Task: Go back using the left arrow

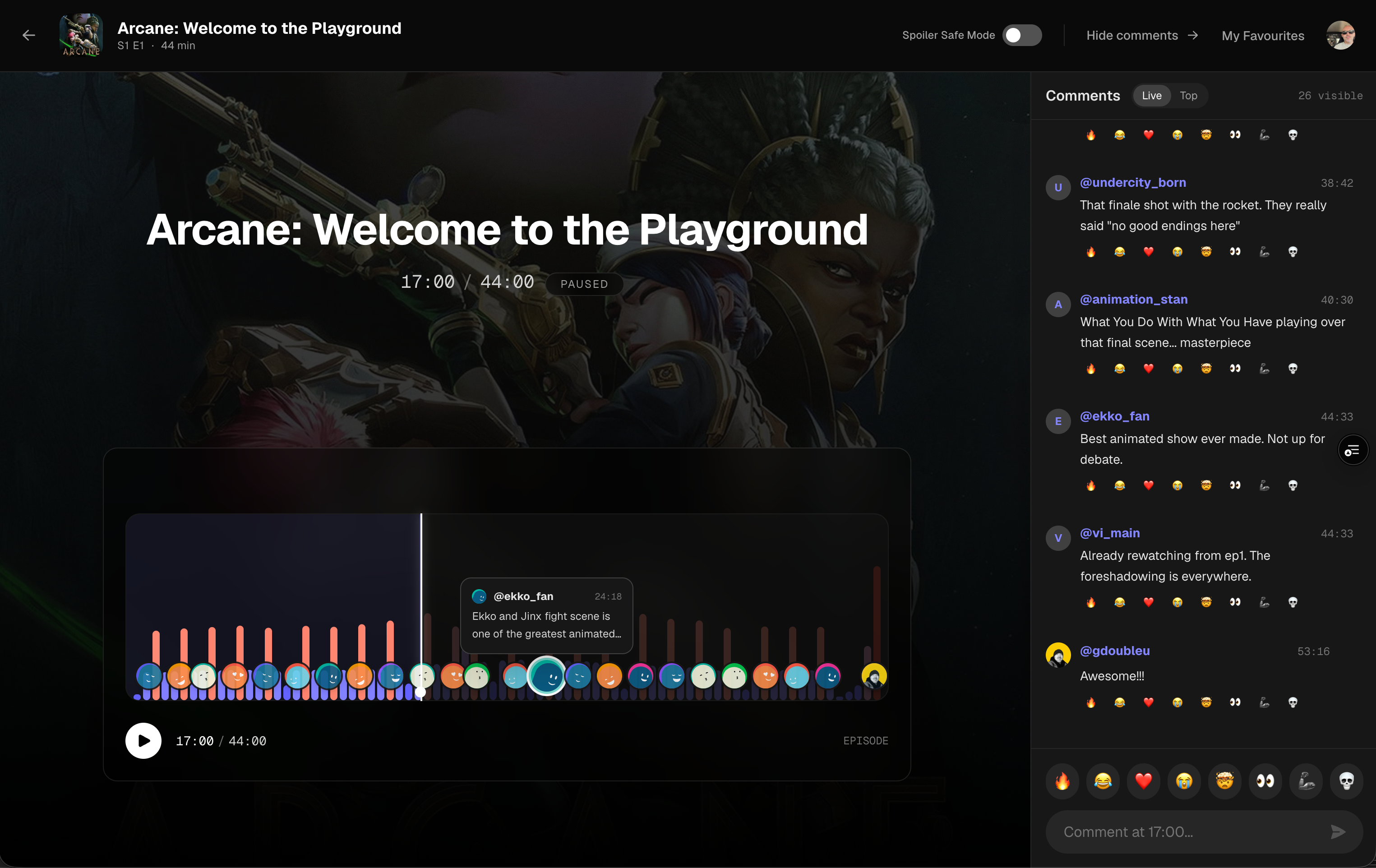Action: pyautogui.click(x=28, y=36)
